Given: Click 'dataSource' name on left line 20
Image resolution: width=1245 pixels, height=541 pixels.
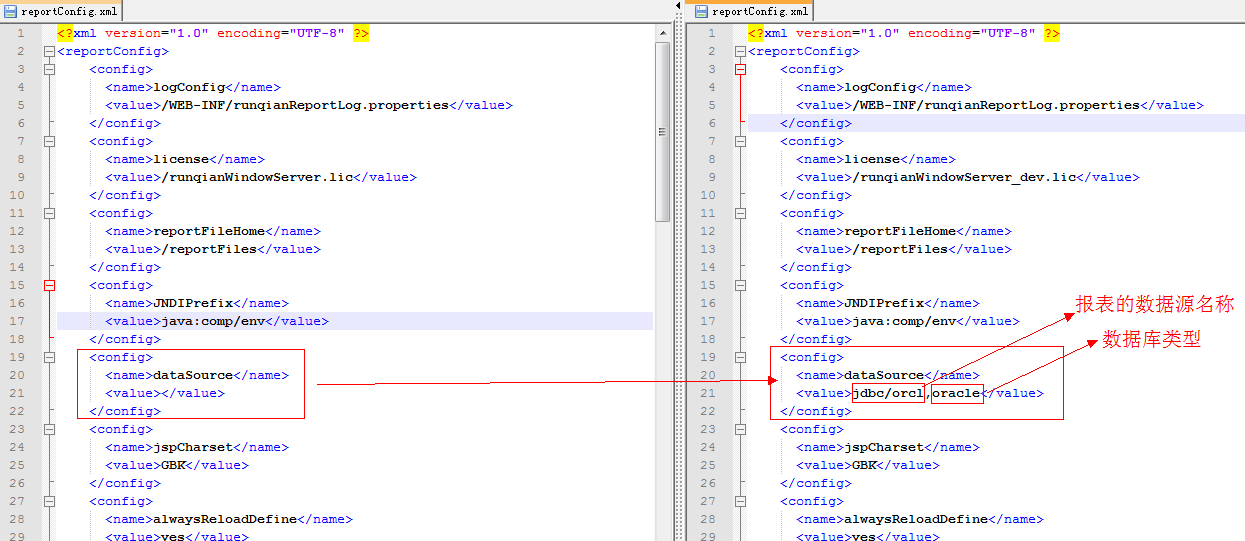Looking at the screenshot, I should (x=193, y=376).
